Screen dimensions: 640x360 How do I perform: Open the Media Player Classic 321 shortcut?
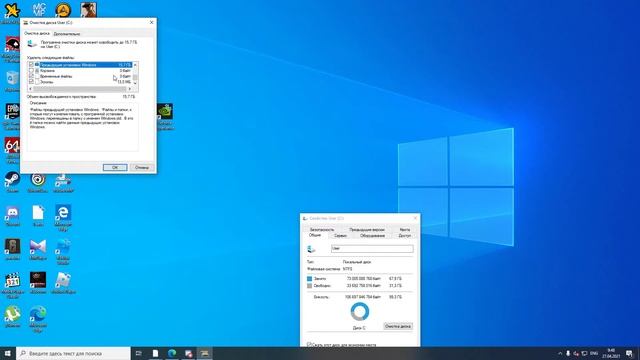point(12,281)
